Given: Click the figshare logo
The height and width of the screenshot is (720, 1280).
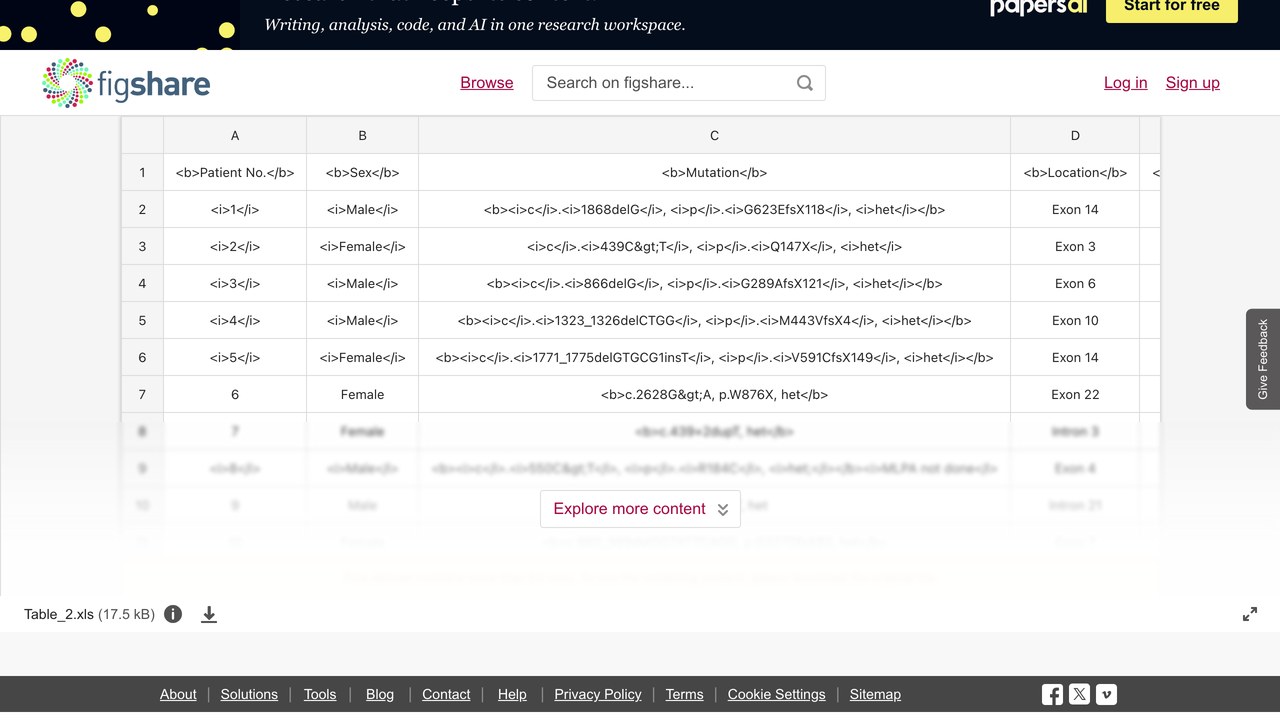Looking at the screenshot, I should pyautogui.click(x=126, y=83).
